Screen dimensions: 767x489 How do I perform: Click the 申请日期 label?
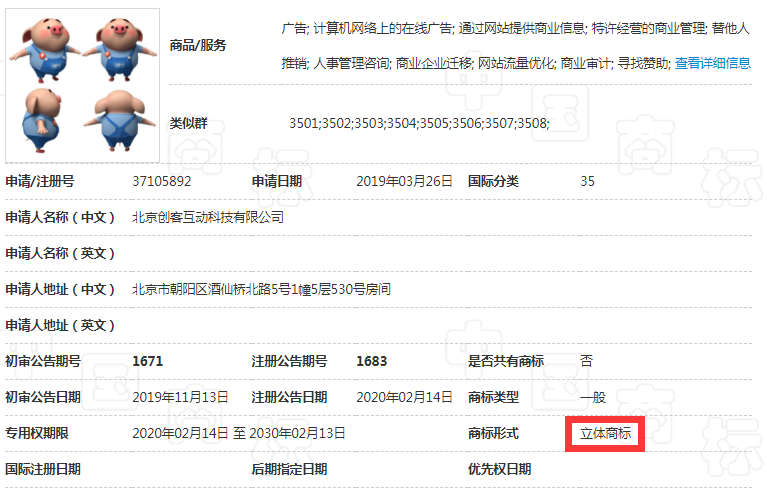tap(276, 181)
